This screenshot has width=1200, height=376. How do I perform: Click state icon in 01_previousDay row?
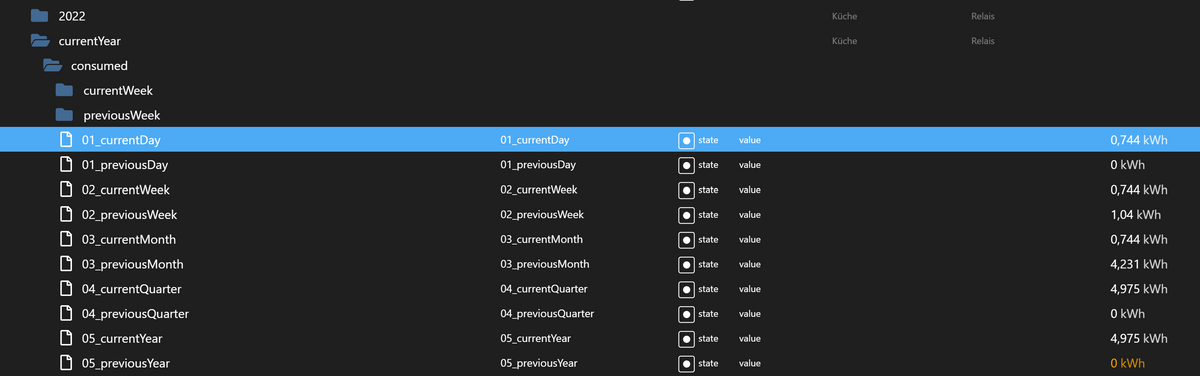(x=686, y=165)
